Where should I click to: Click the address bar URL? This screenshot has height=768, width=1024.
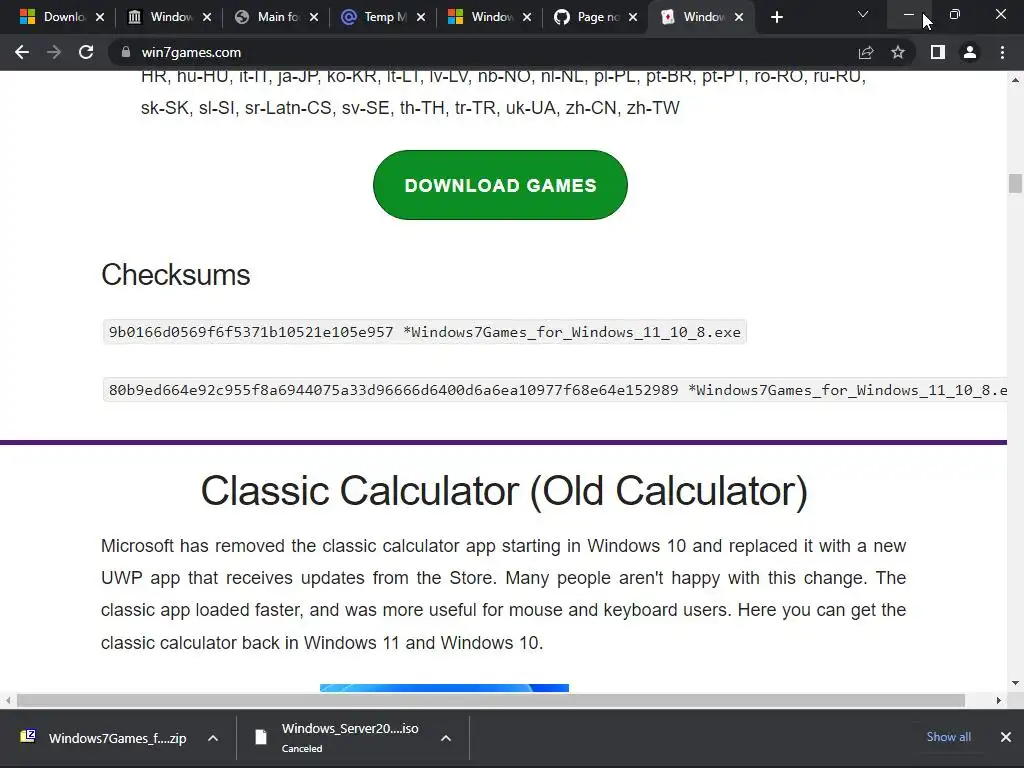tap(191, 52)
